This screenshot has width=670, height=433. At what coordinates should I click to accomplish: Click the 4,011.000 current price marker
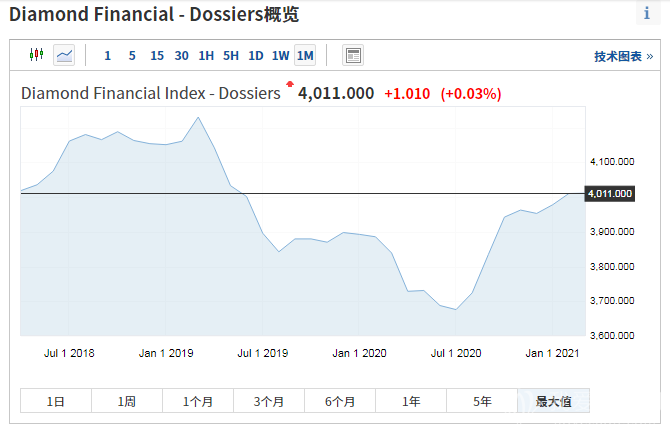[610, 193]
